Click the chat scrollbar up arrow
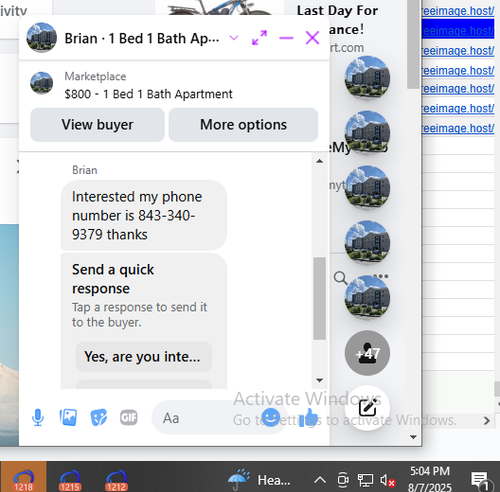 [319, 161]
